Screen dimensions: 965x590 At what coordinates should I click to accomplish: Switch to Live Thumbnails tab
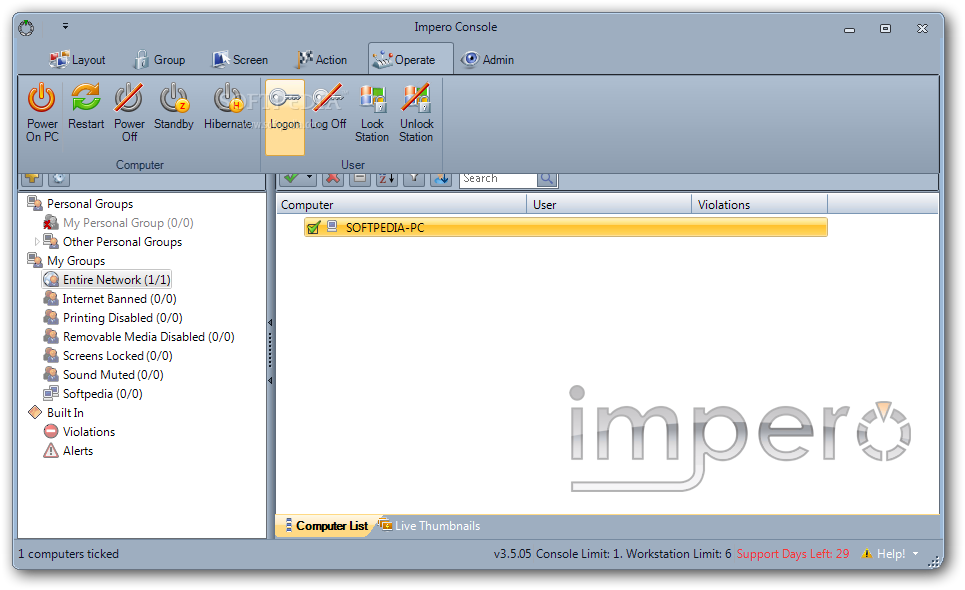click(x=430, y=526)
